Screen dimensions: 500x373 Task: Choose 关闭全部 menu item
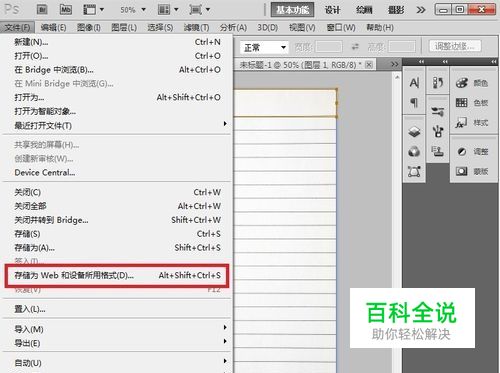point(117,206)
